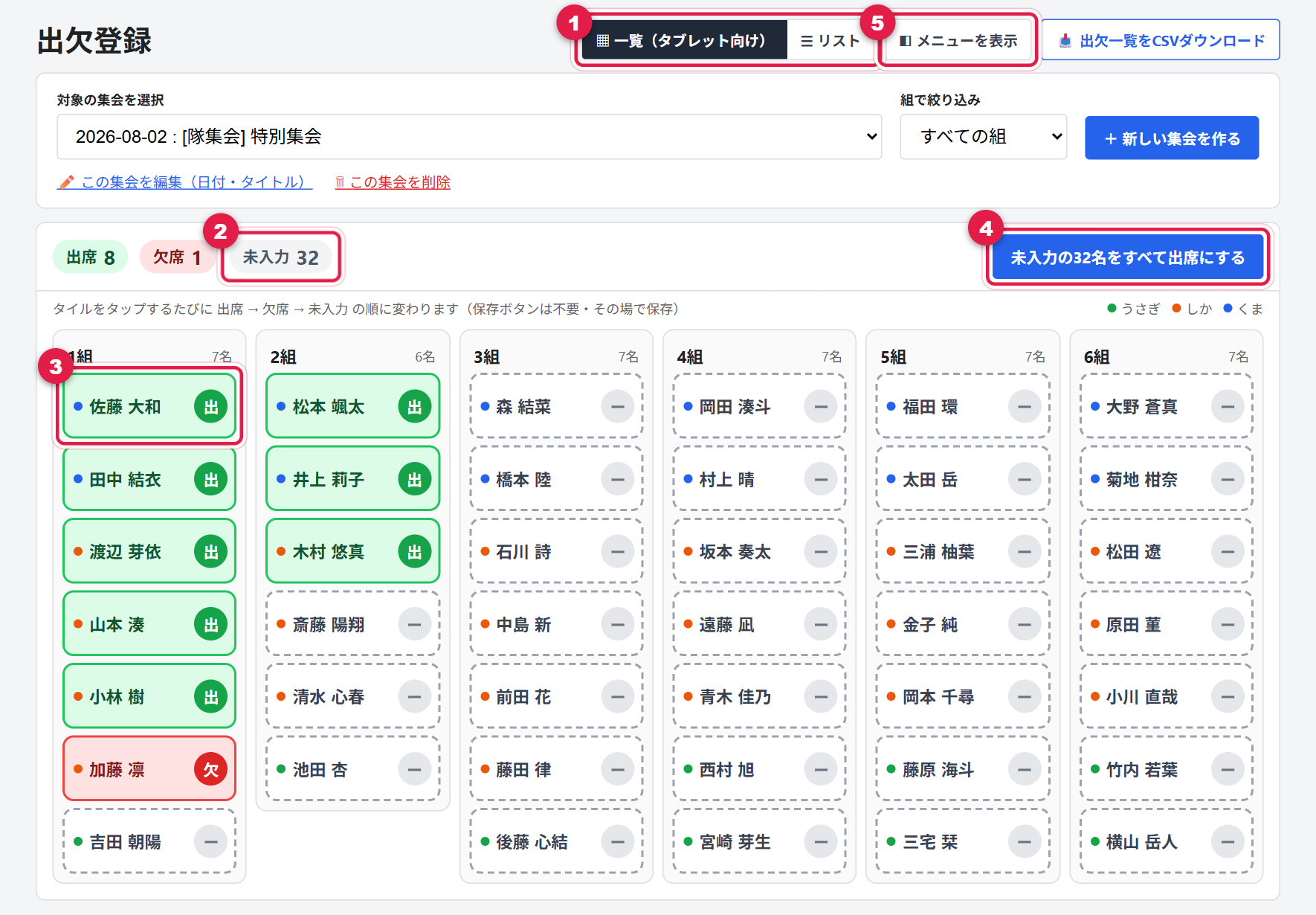Toggle attendance tile for 坂本 奏太

click(759, 552)
